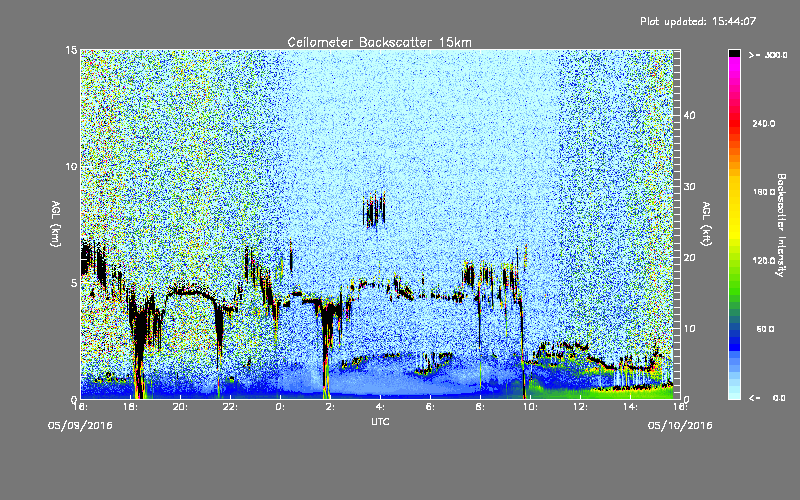This screenshot has height=500, width=800.
Task: Select the '8:' time axis label
Action: [x=481, y=407]
